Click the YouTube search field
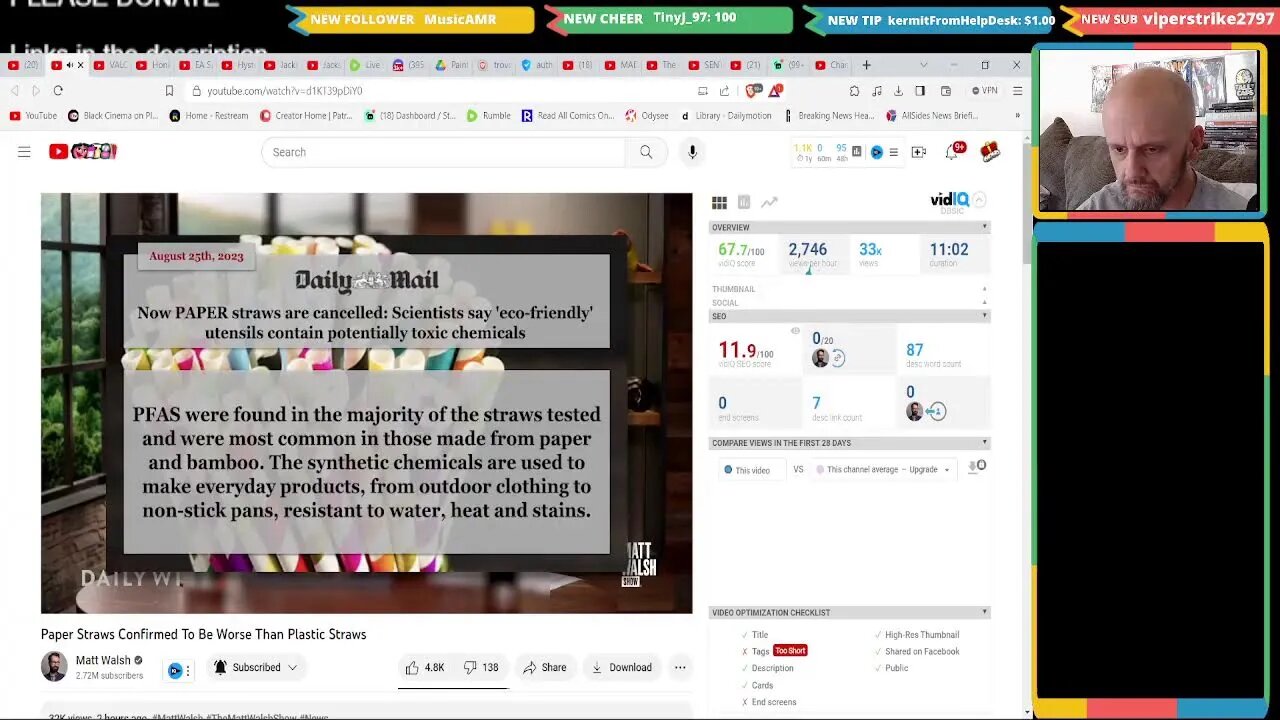 [x=444, y=152]
